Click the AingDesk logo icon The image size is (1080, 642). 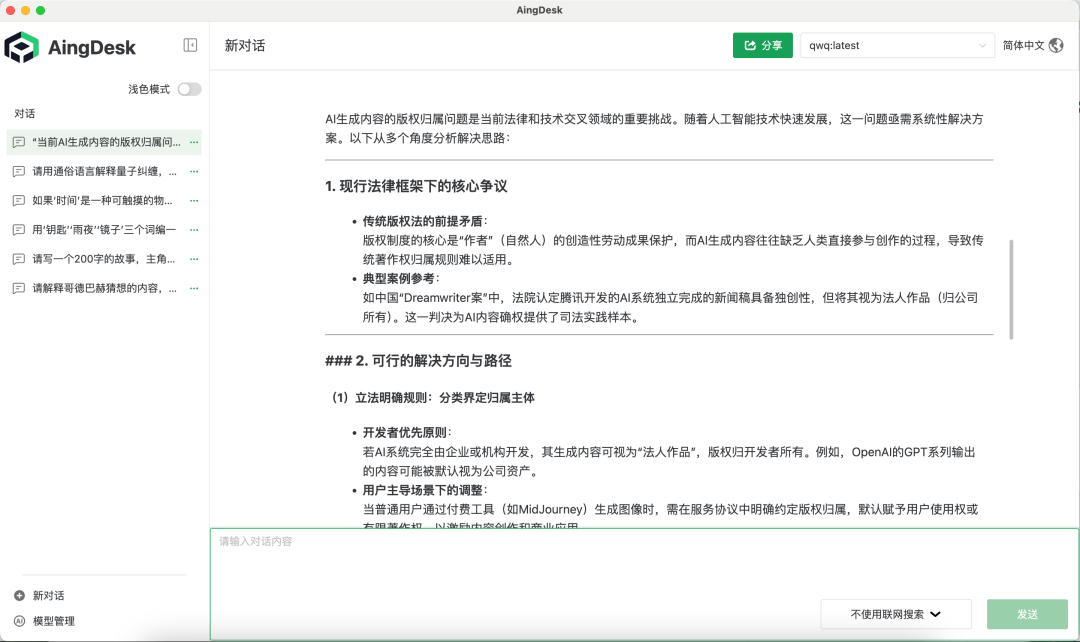pyautogui.click(x=21, y=47)
